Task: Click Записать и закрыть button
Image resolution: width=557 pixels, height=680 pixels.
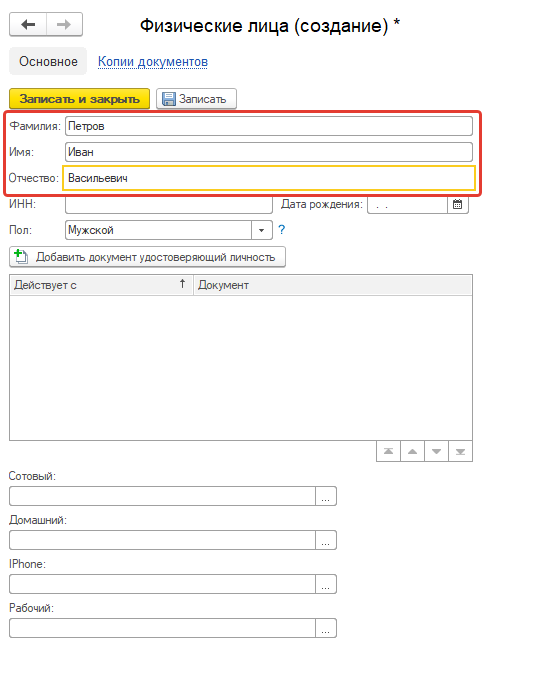Action: point(79,99)
